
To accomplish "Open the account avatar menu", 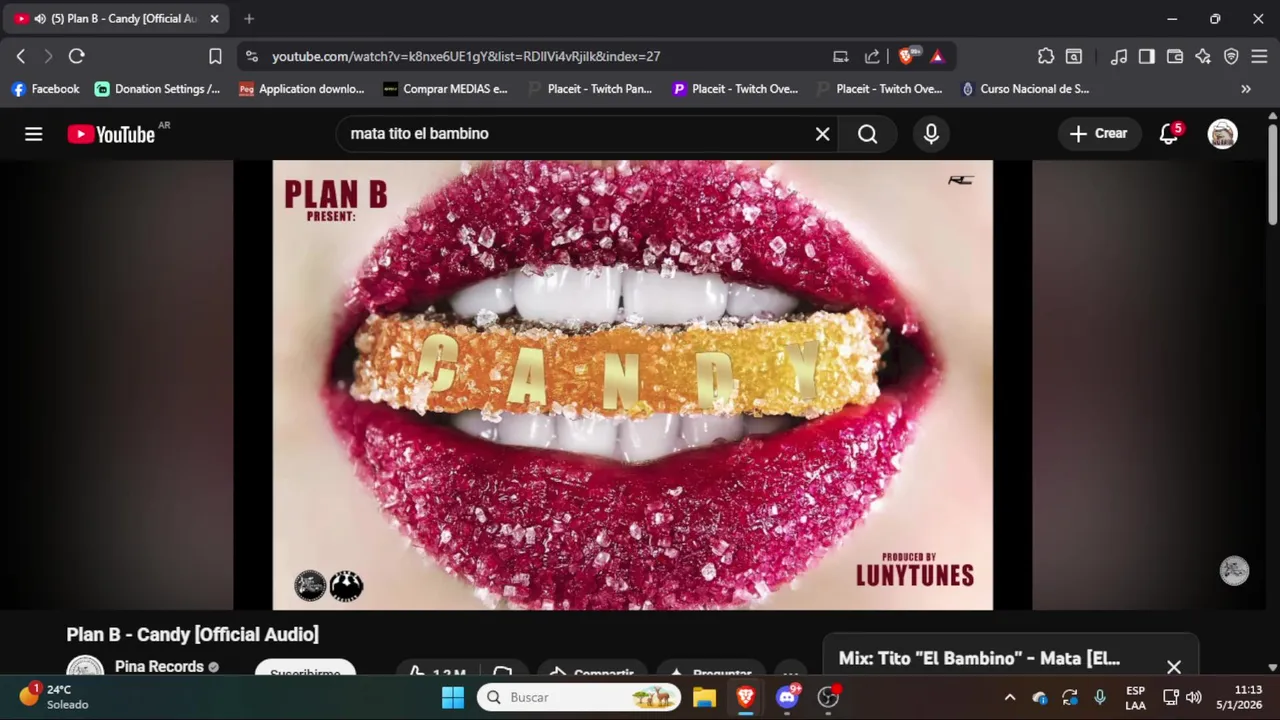I will click(x=1222, y=134).
